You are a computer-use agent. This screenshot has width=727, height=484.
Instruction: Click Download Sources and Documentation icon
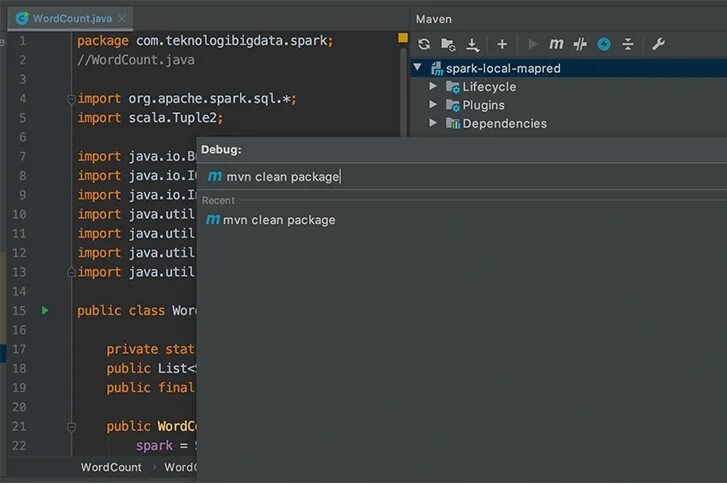[473, 44]
